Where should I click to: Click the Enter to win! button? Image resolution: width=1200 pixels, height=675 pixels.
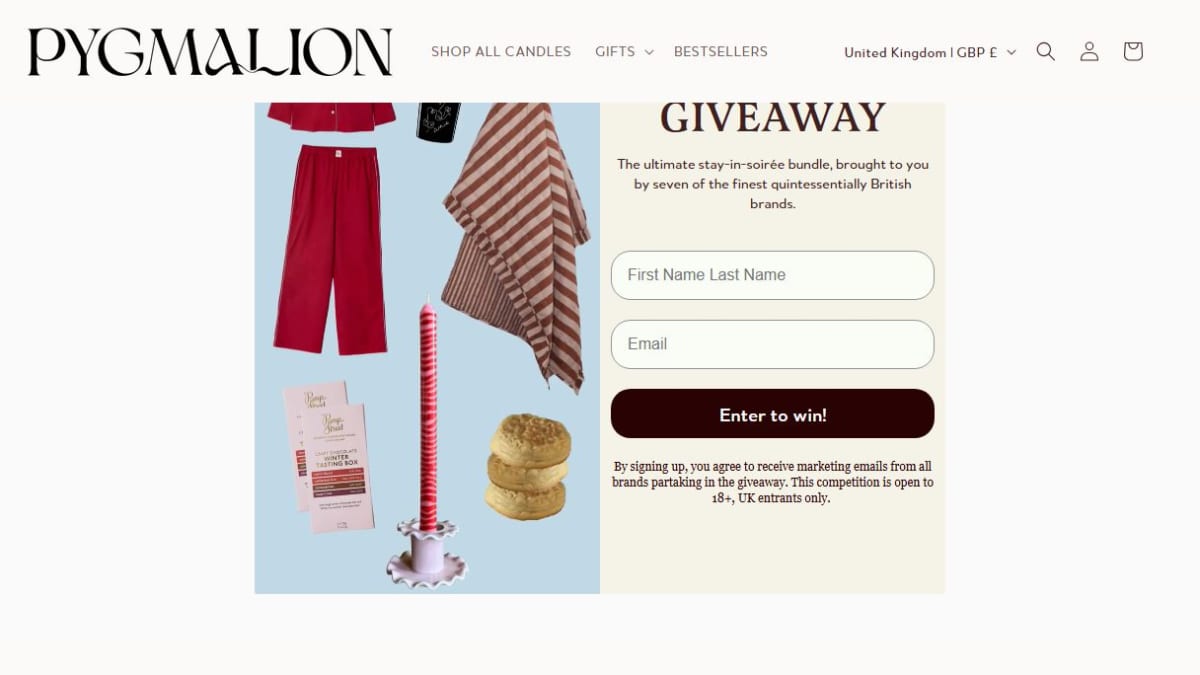coord(773,414)
